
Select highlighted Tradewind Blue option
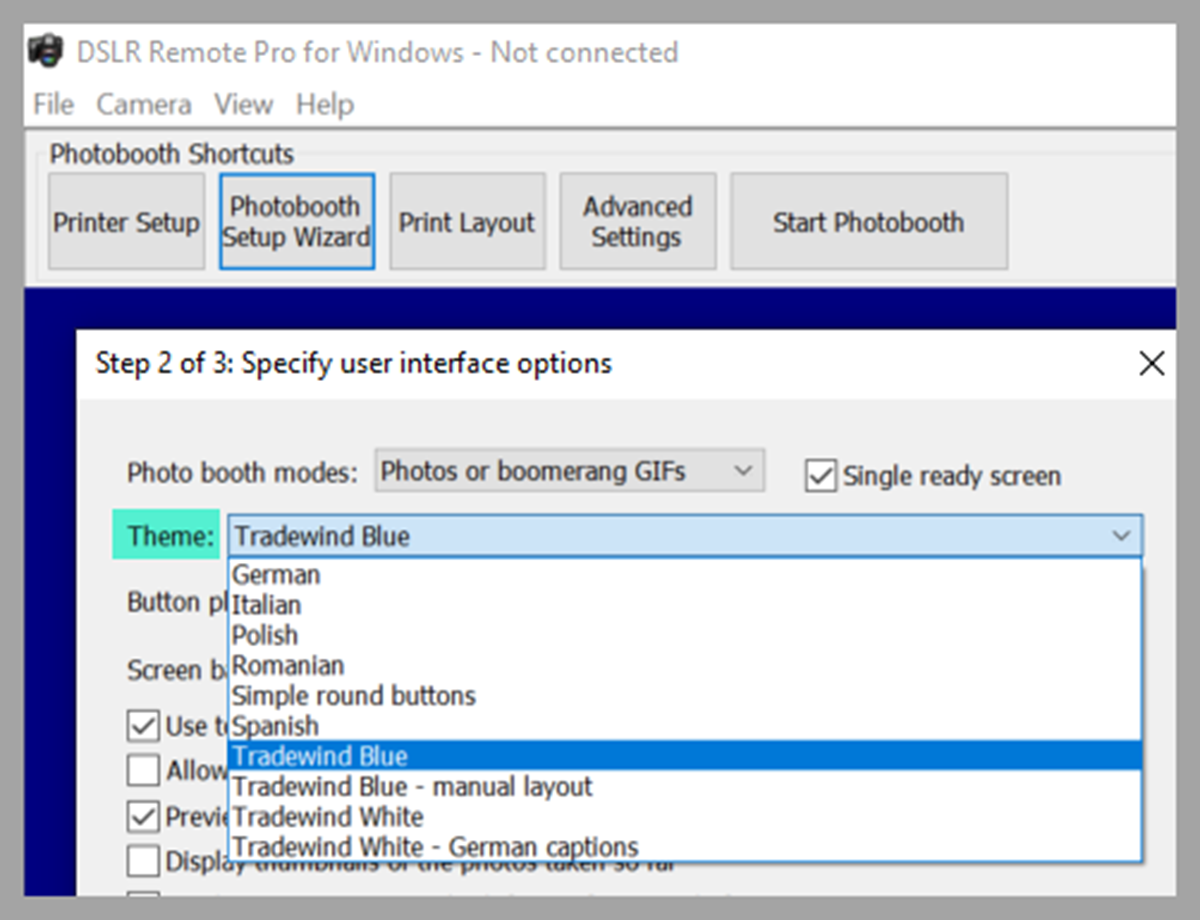(685, 756)
